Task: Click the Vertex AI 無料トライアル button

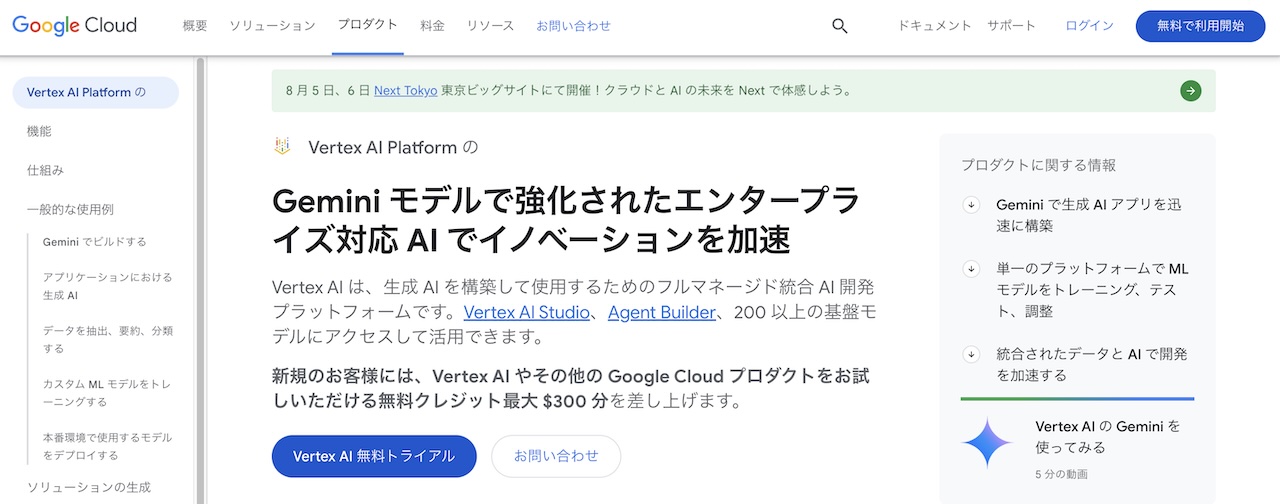Action: pyautogui.click(x=374, y=456)
